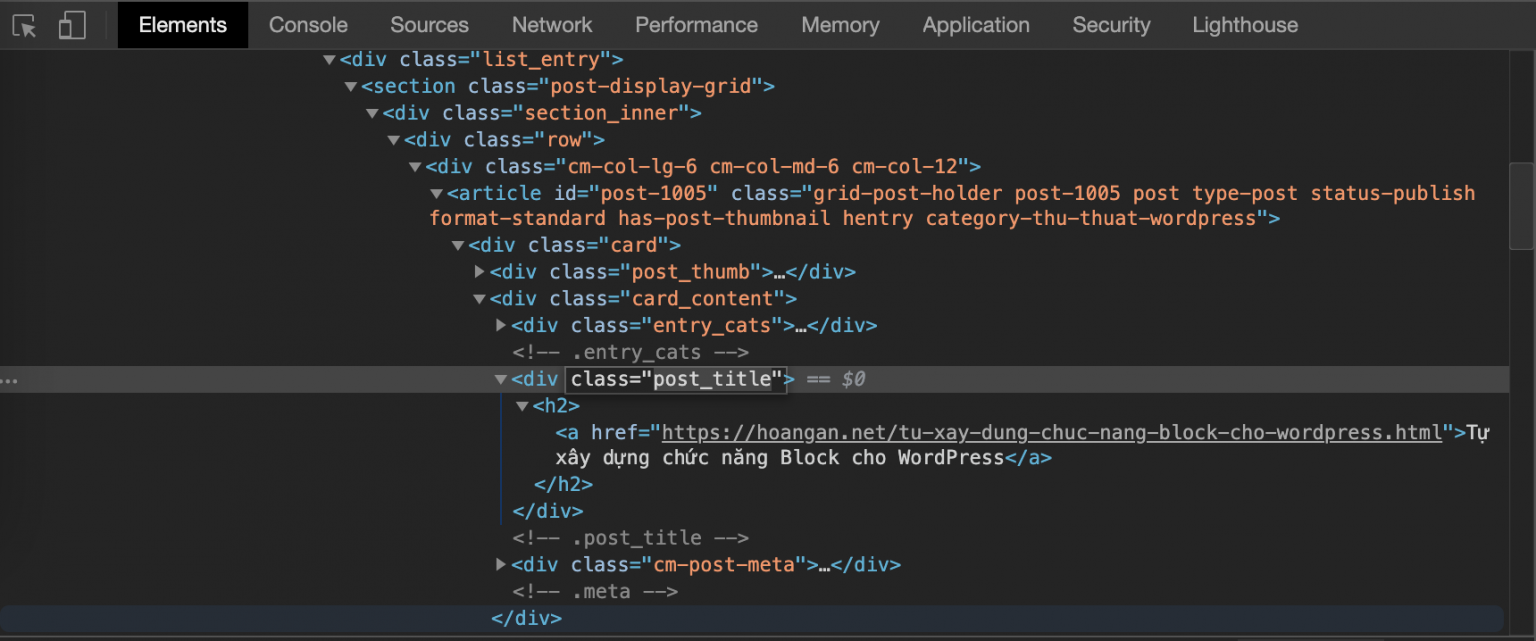The width and height of the screenshot is (1536, 641).
Task: Collapse the post_title div node
Action: point(501,380)
